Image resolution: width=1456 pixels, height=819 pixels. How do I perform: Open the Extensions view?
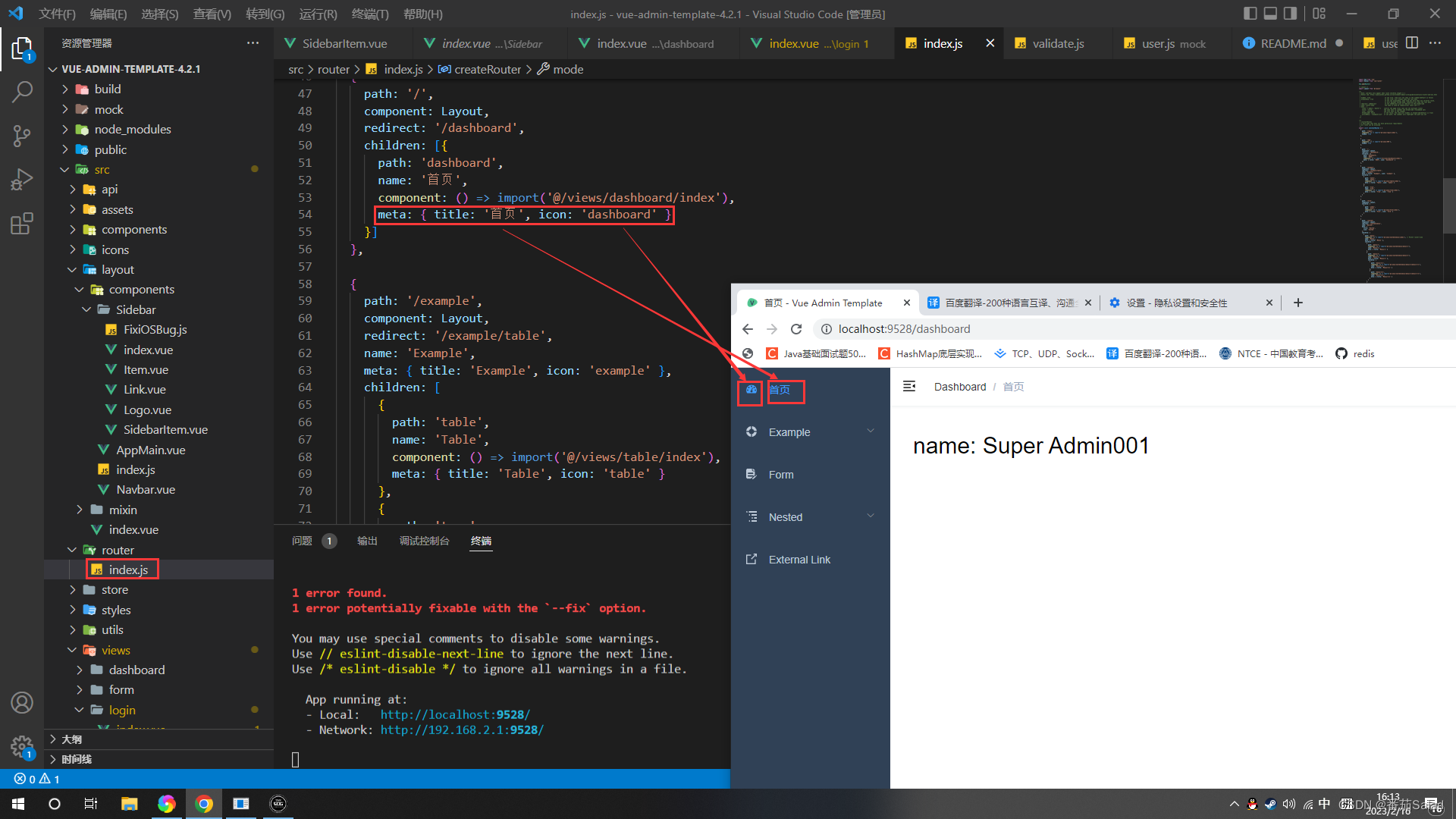22,223
